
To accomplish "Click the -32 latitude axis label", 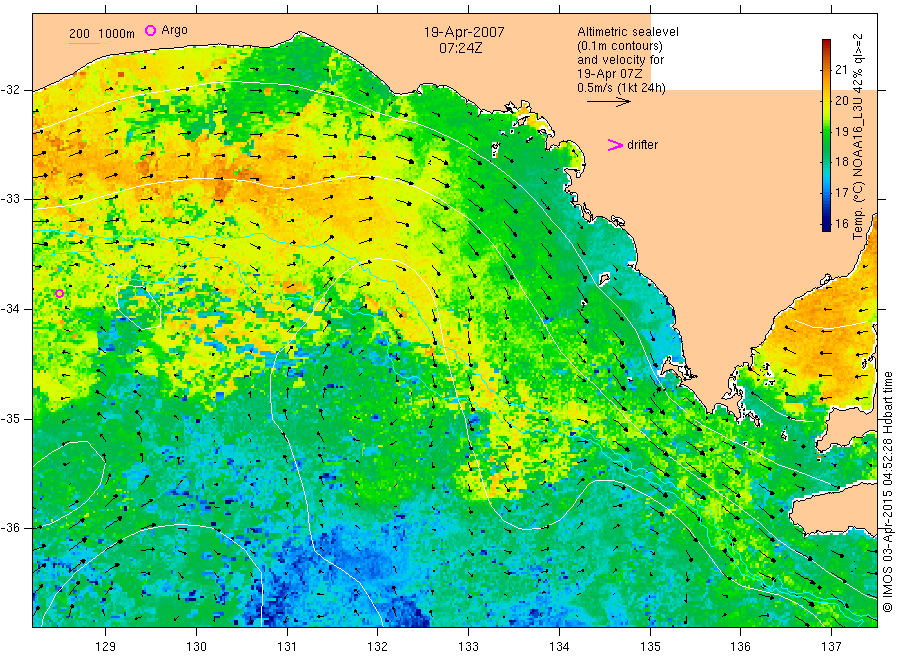I will (x=11, y=90).
